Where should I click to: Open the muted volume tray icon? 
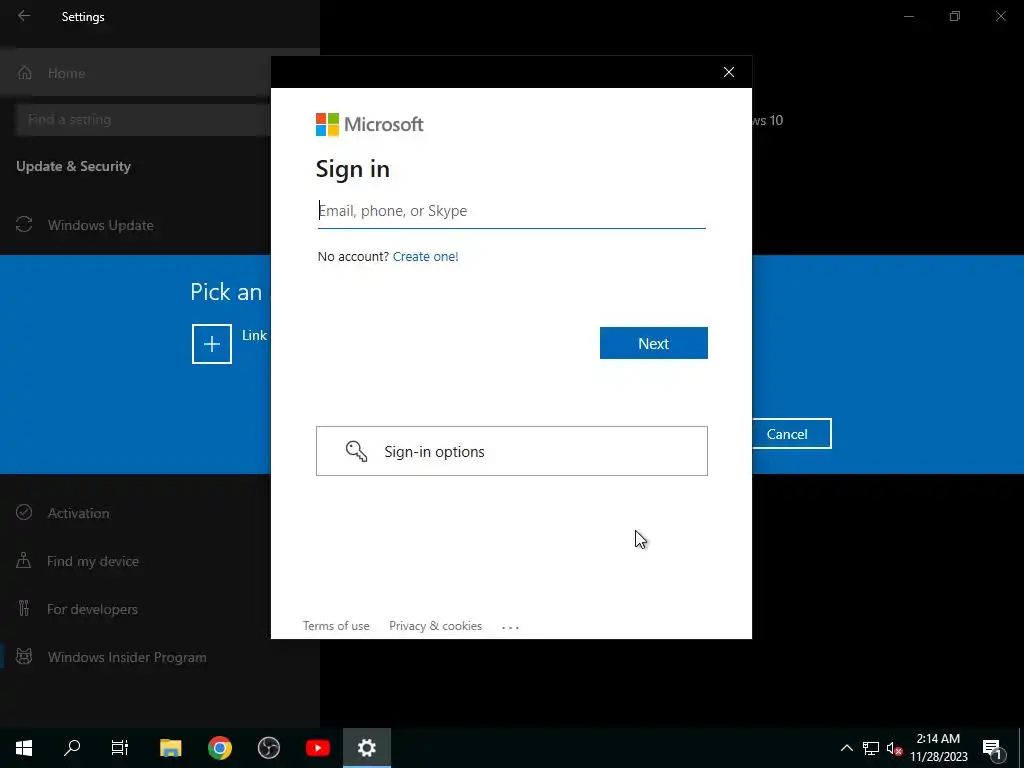[894, 748]
